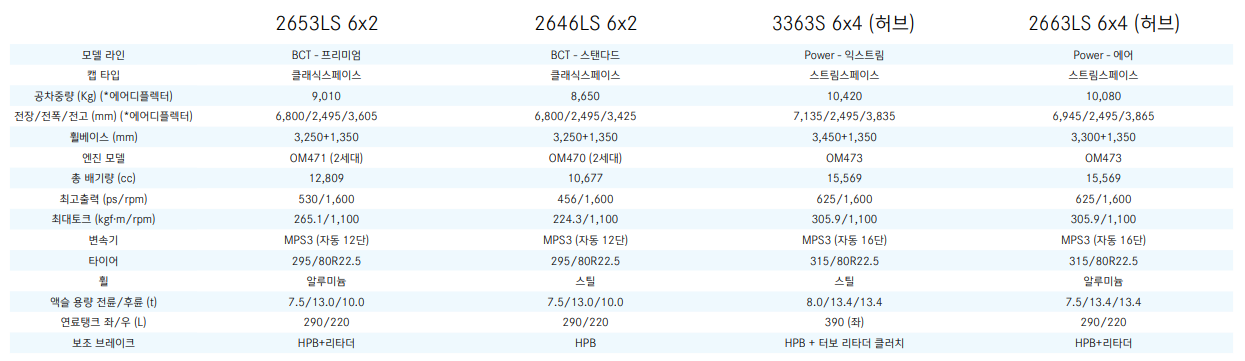Select 290/220 under the 2663LS 6x4 column

tap(1103, 323)
